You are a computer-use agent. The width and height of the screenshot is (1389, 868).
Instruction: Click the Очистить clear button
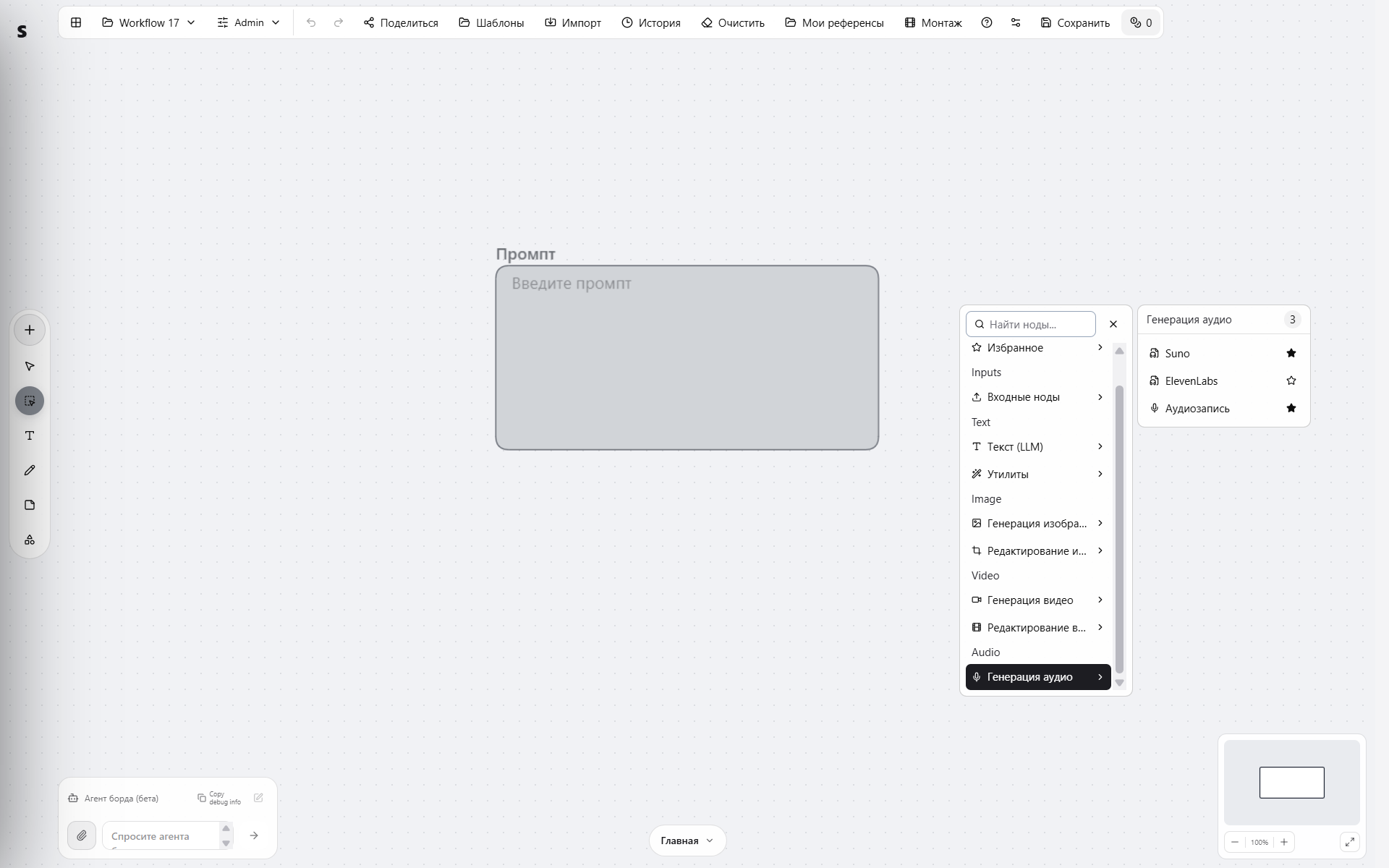(733, 22)
